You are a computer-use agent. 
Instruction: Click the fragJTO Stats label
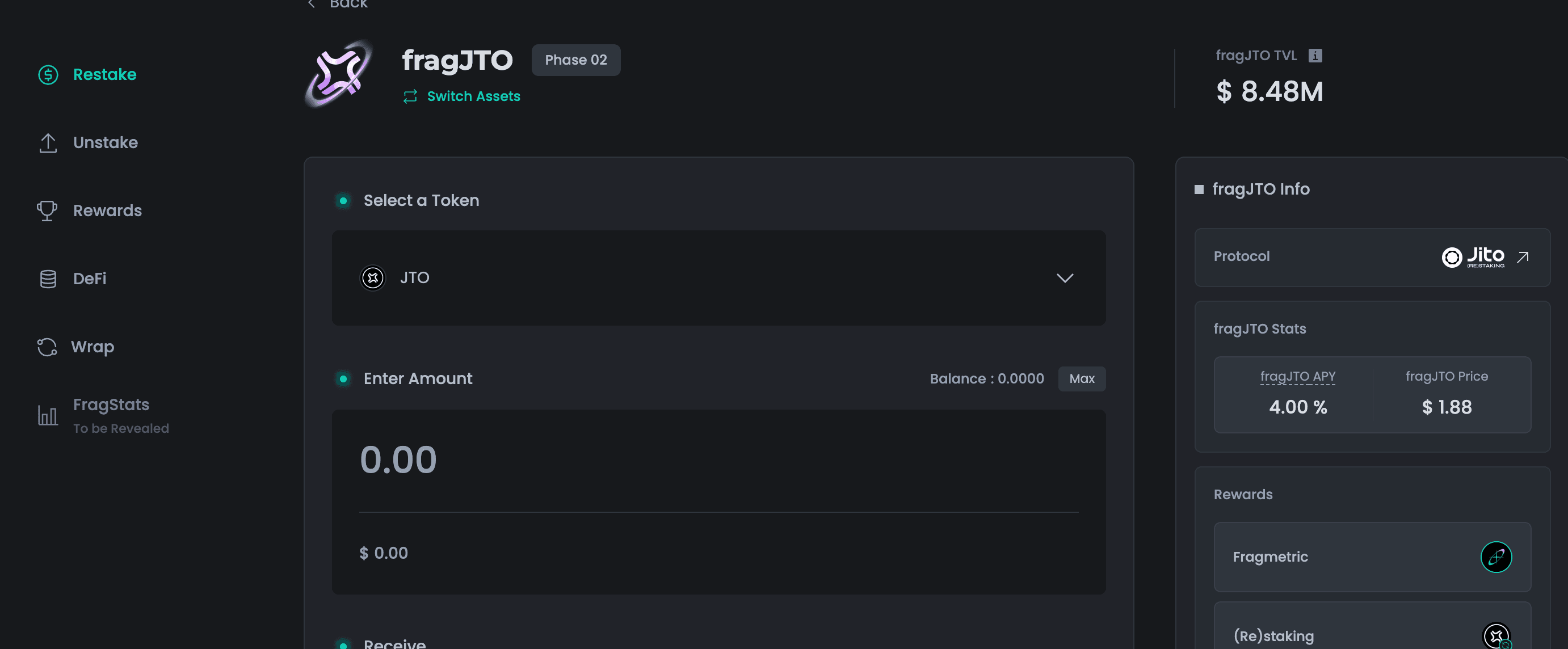point(1259,329)
